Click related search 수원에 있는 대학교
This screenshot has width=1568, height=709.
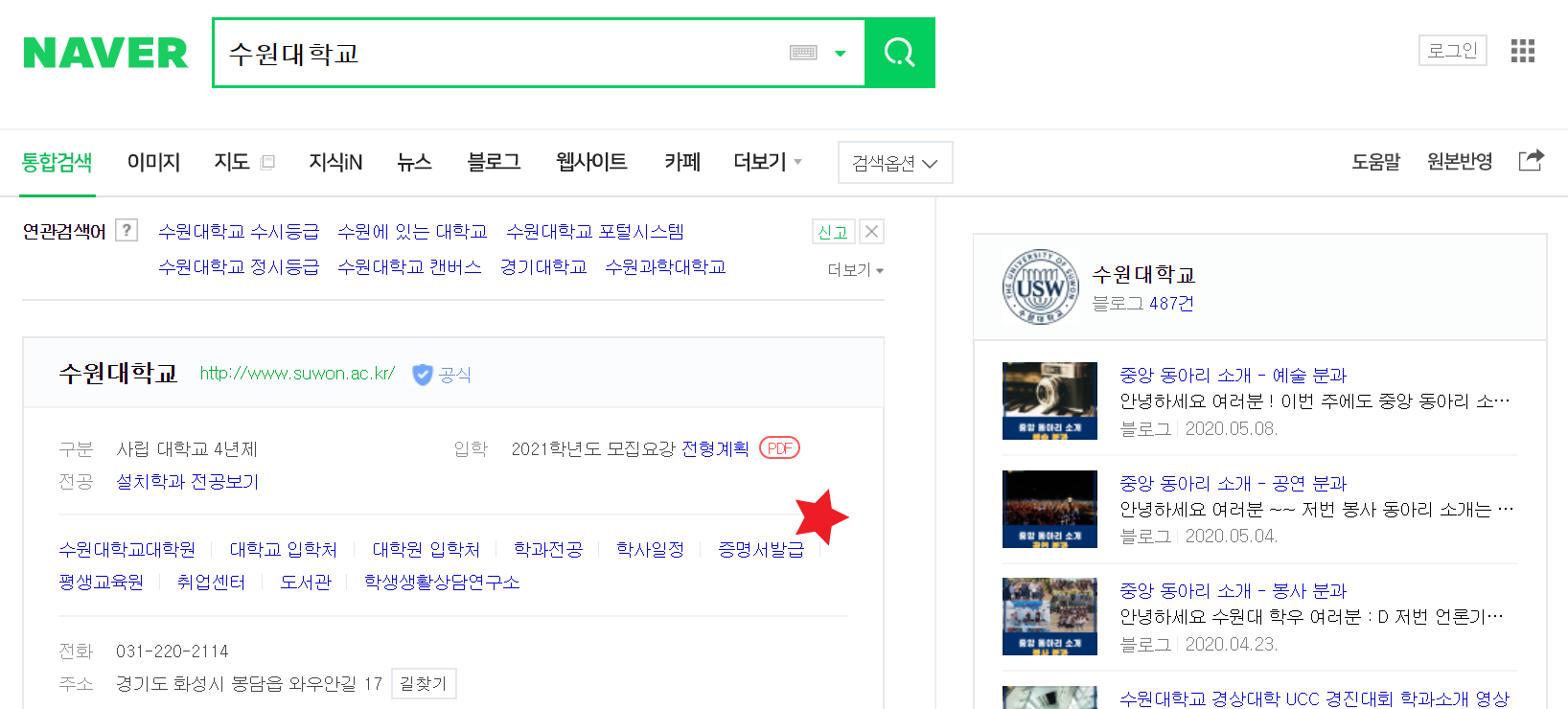point(412,231)
